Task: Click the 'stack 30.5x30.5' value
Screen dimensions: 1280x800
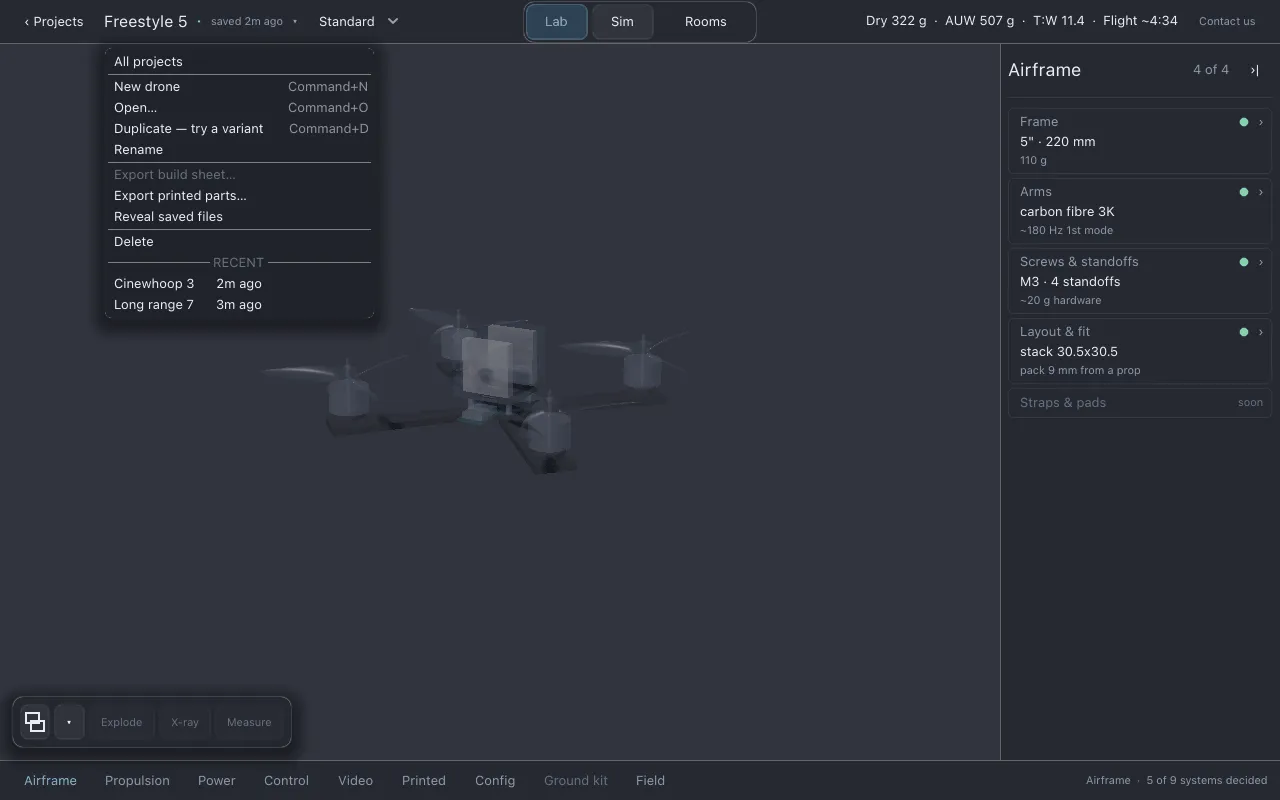Action: point(1069,352)
